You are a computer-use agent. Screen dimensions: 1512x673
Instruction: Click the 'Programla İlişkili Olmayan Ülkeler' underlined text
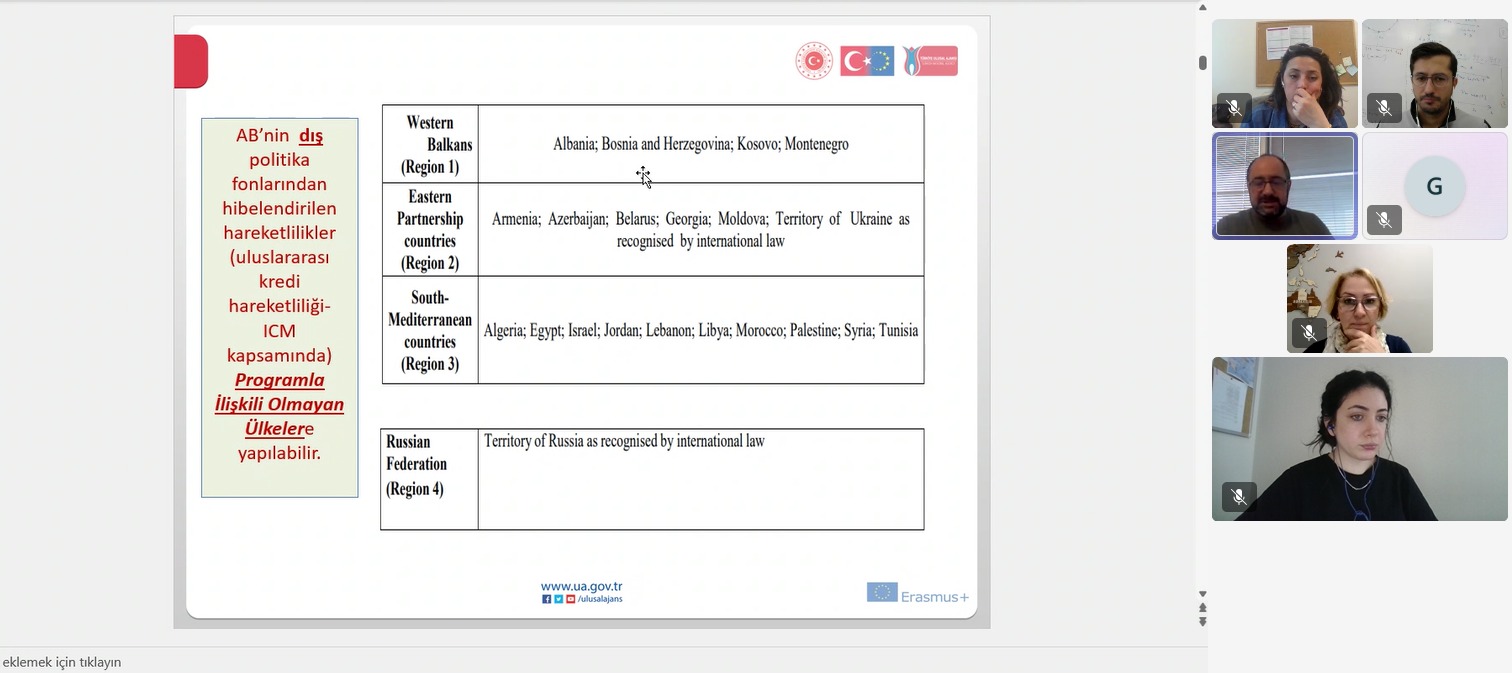[279, 404]
